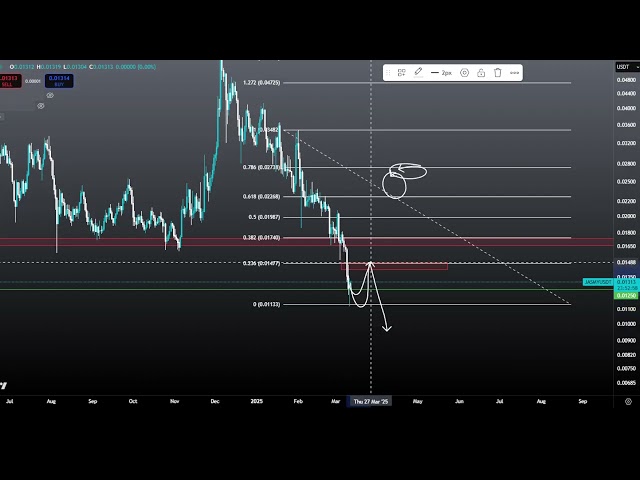Click the red SELL price button
This screenshot has height=480, width=640.
pos(9,79)
